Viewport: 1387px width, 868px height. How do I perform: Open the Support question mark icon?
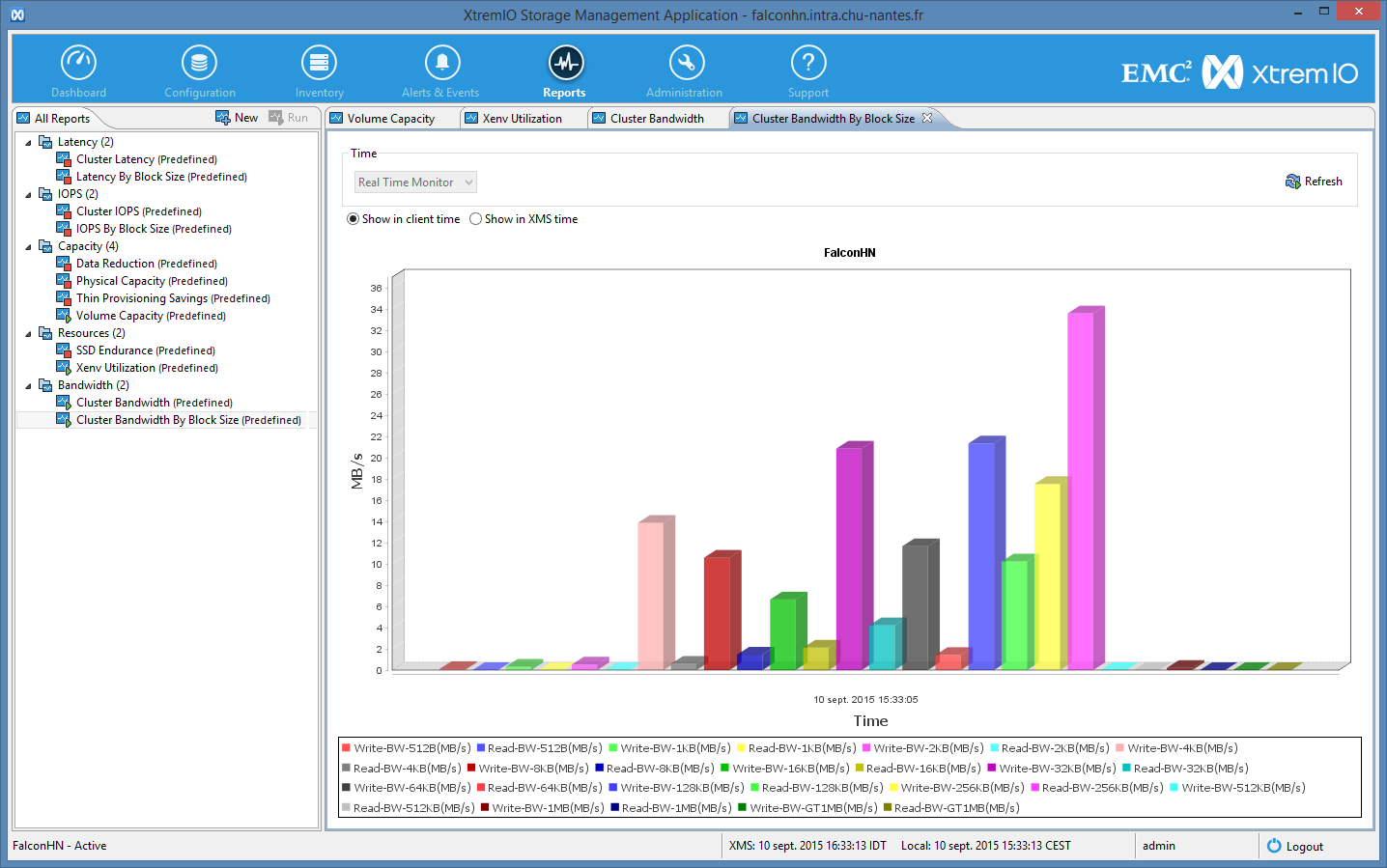807,63
